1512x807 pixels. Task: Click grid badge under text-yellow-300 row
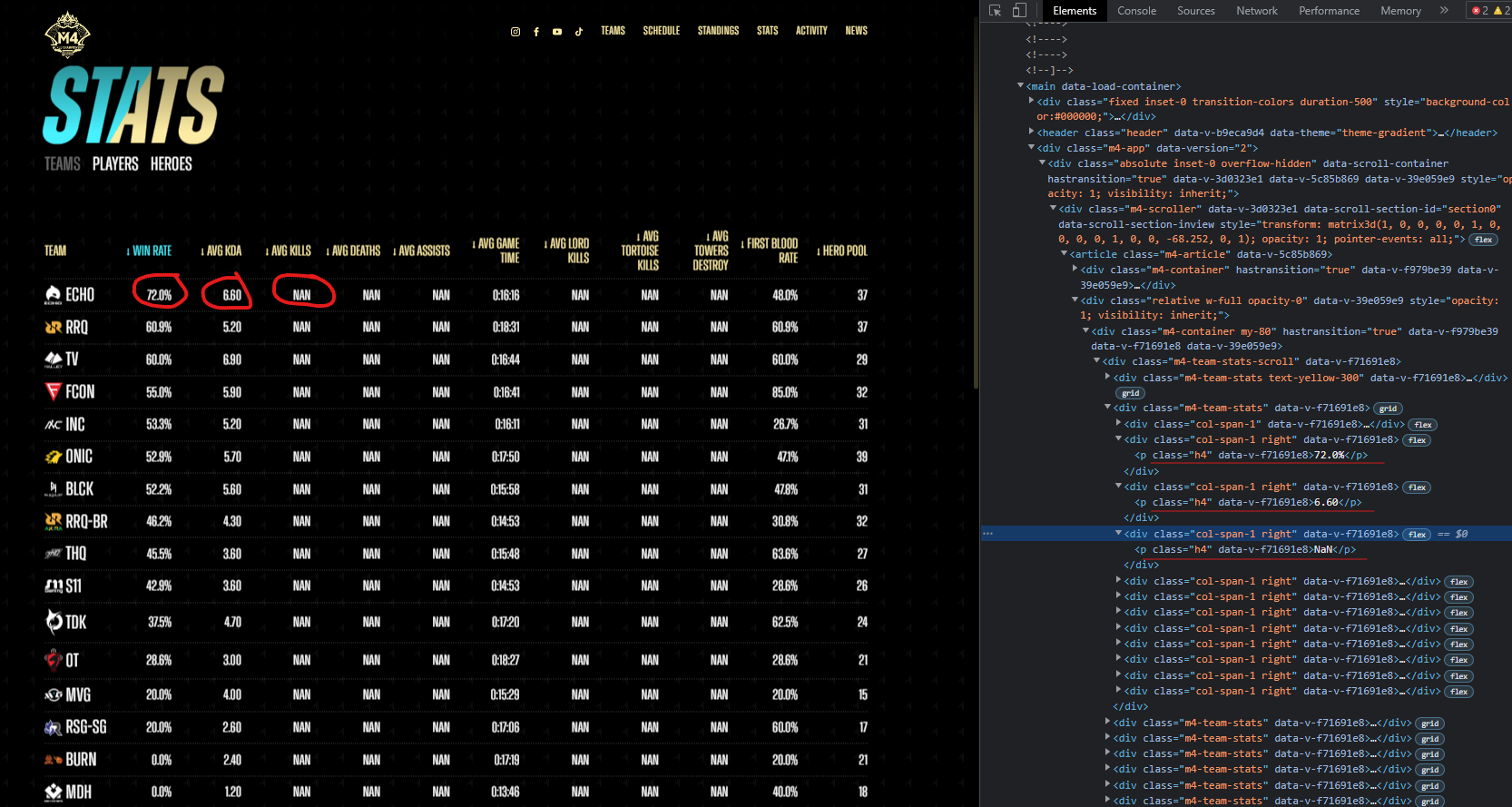(1130, 393)
